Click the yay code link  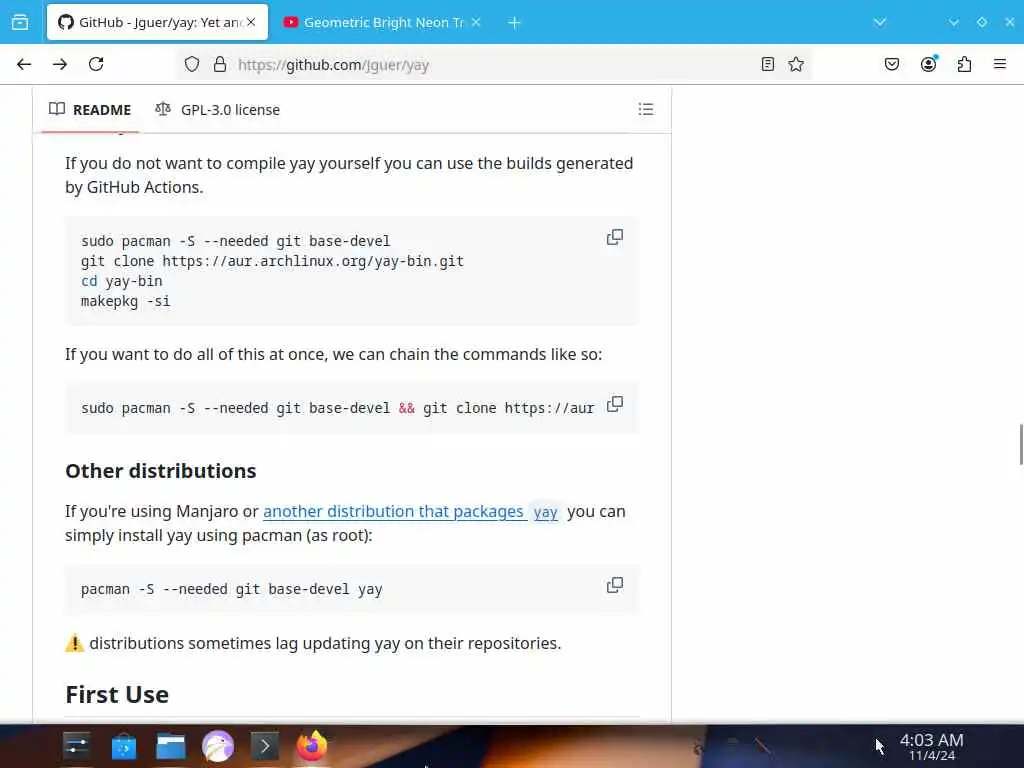point(545,512)
